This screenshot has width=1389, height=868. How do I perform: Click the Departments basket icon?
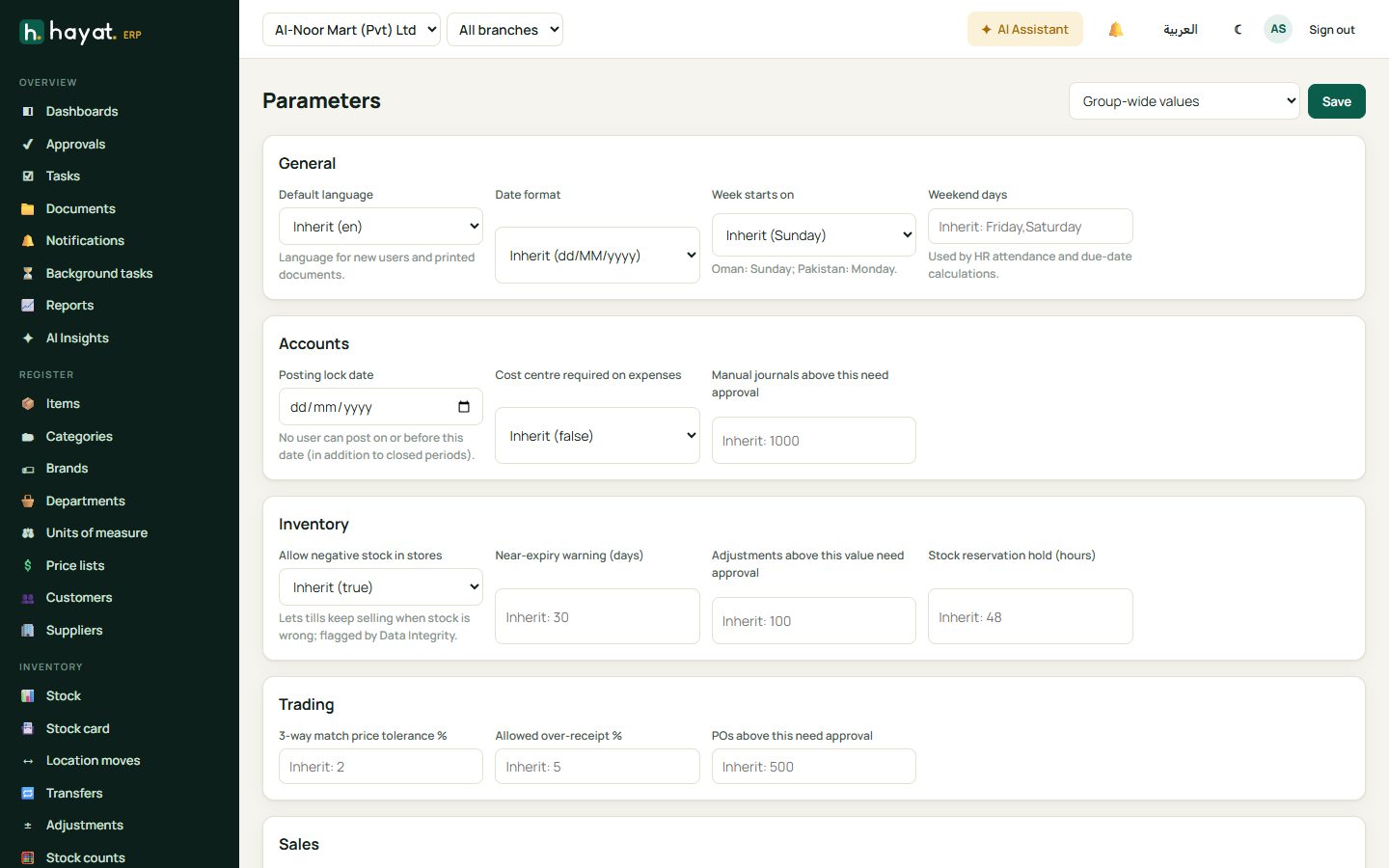[28, 501]
